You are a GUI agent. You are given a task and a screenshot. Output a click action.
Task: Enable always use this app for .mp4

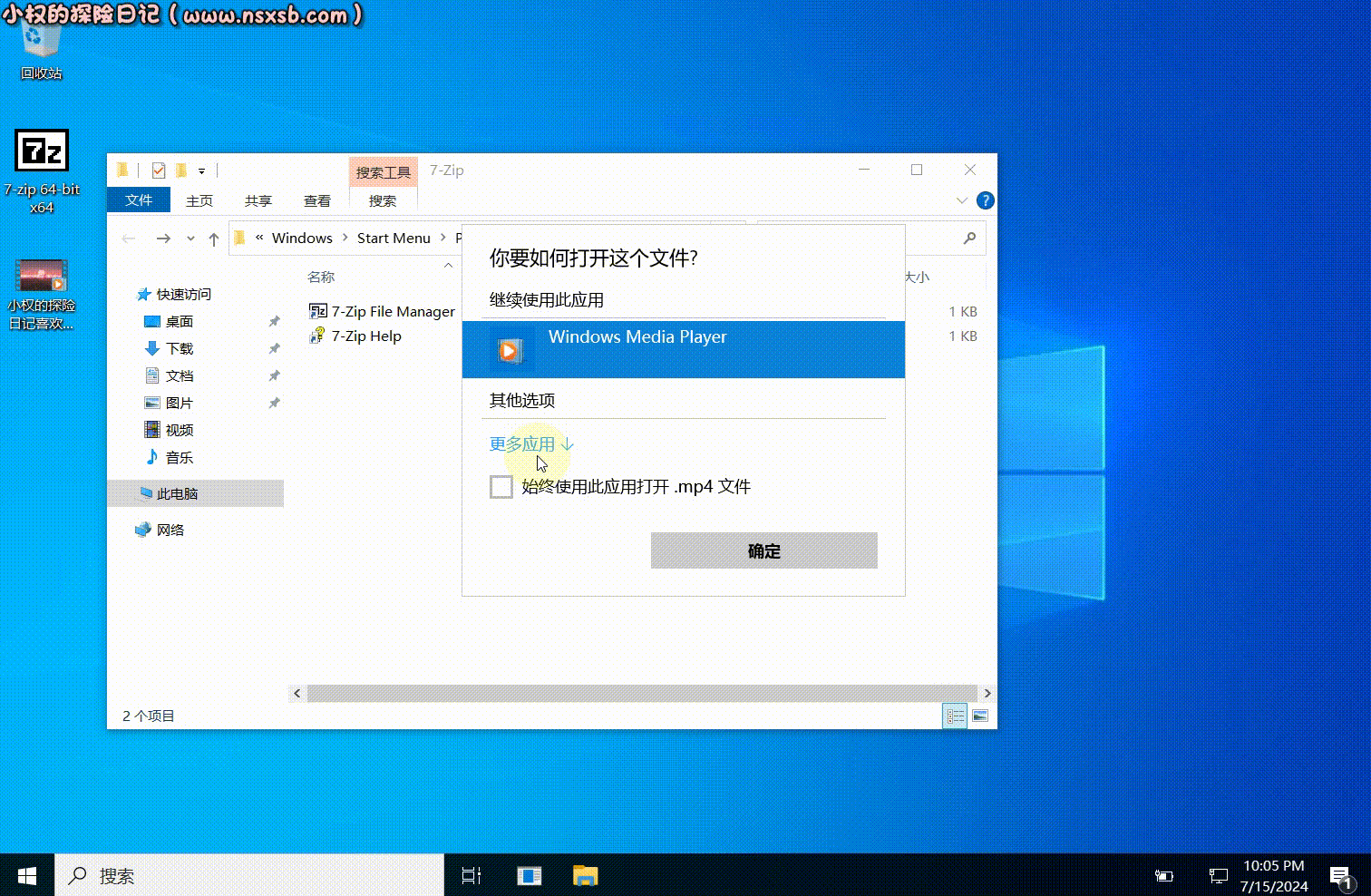(x=501, y=487)
